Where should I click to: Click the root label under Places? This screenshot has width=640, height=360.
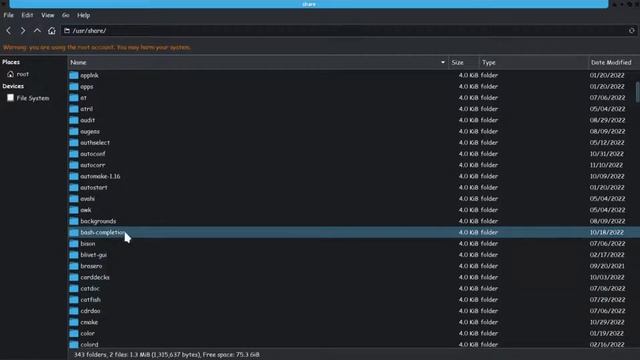click(22, 74)
